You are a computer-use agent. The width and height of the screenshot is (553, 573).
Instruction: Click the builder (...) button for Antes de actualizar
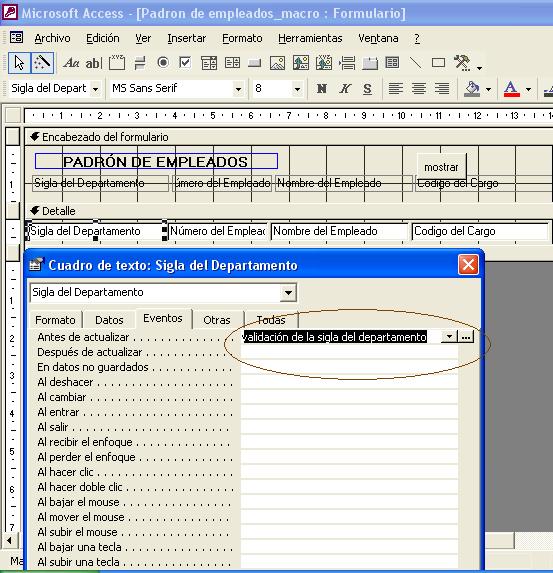point(466,337)
